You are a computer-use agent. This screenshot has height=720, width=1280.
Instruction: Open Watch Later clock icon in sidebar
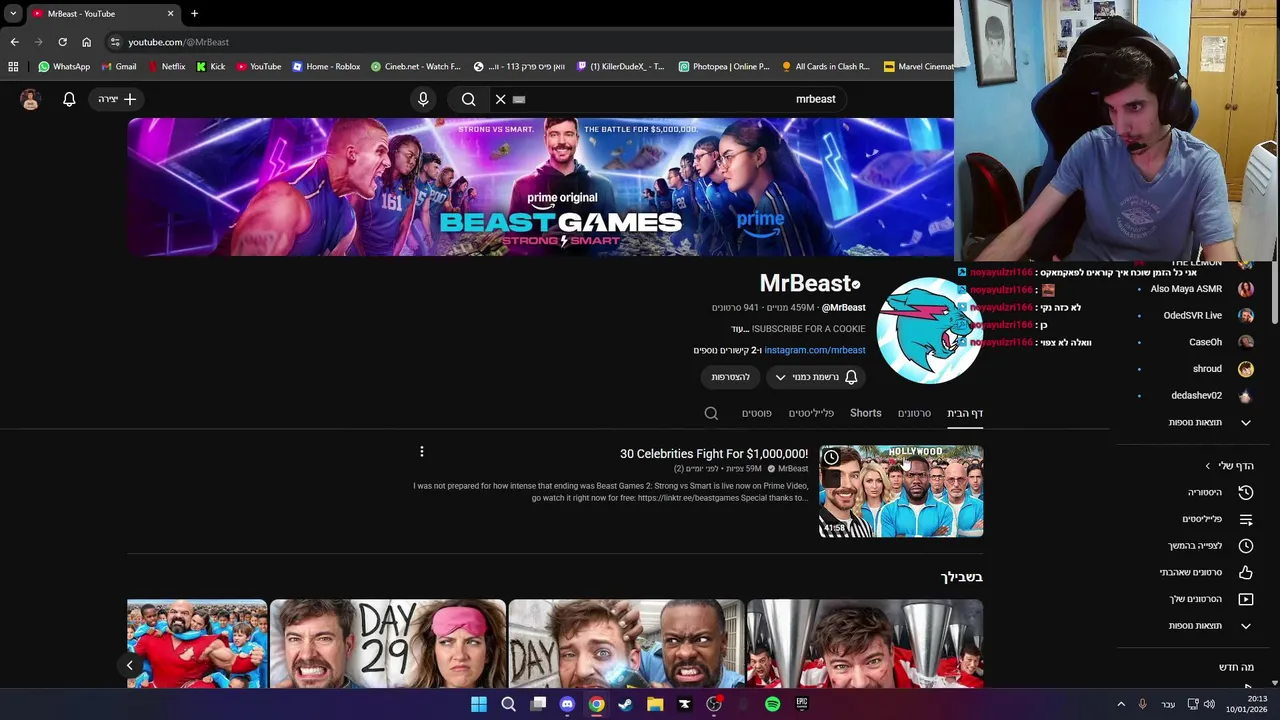1245,546
